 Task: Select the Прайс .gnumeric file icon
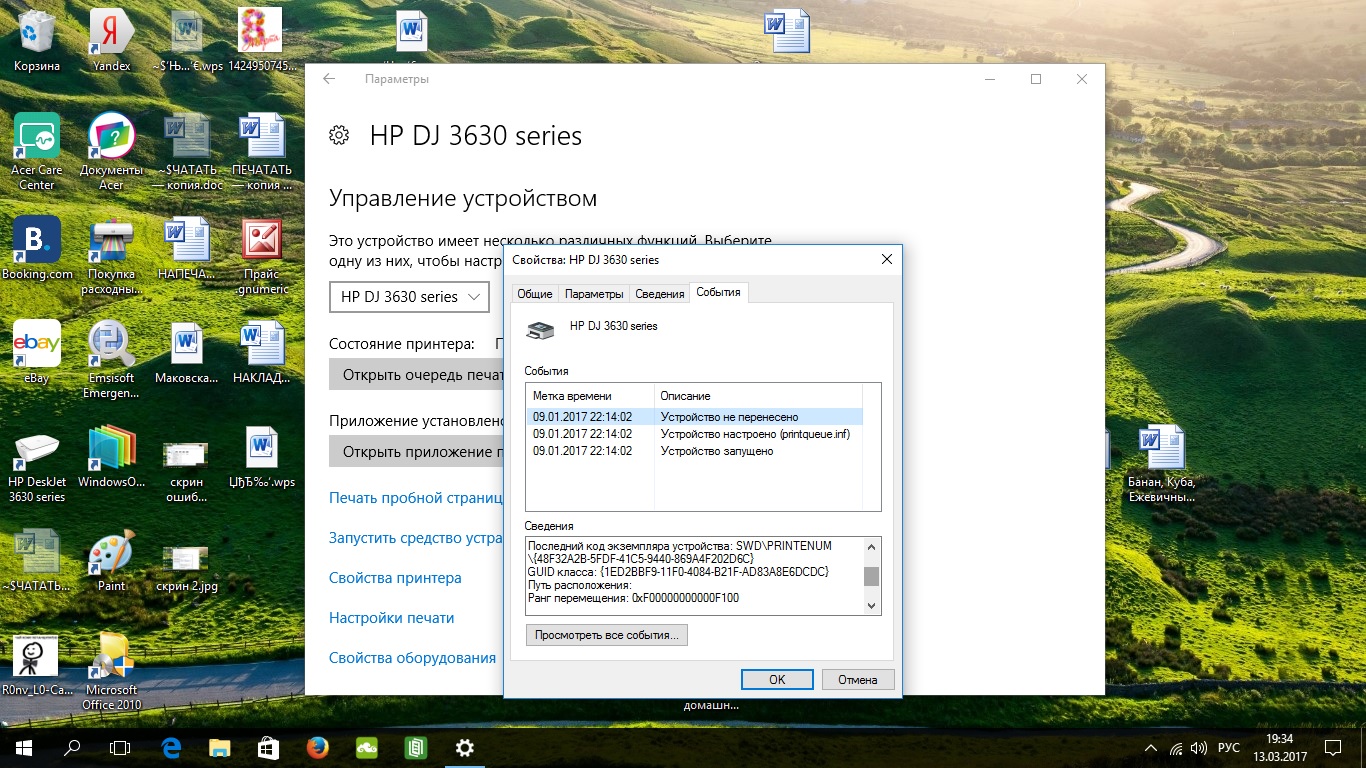[261, 257]
